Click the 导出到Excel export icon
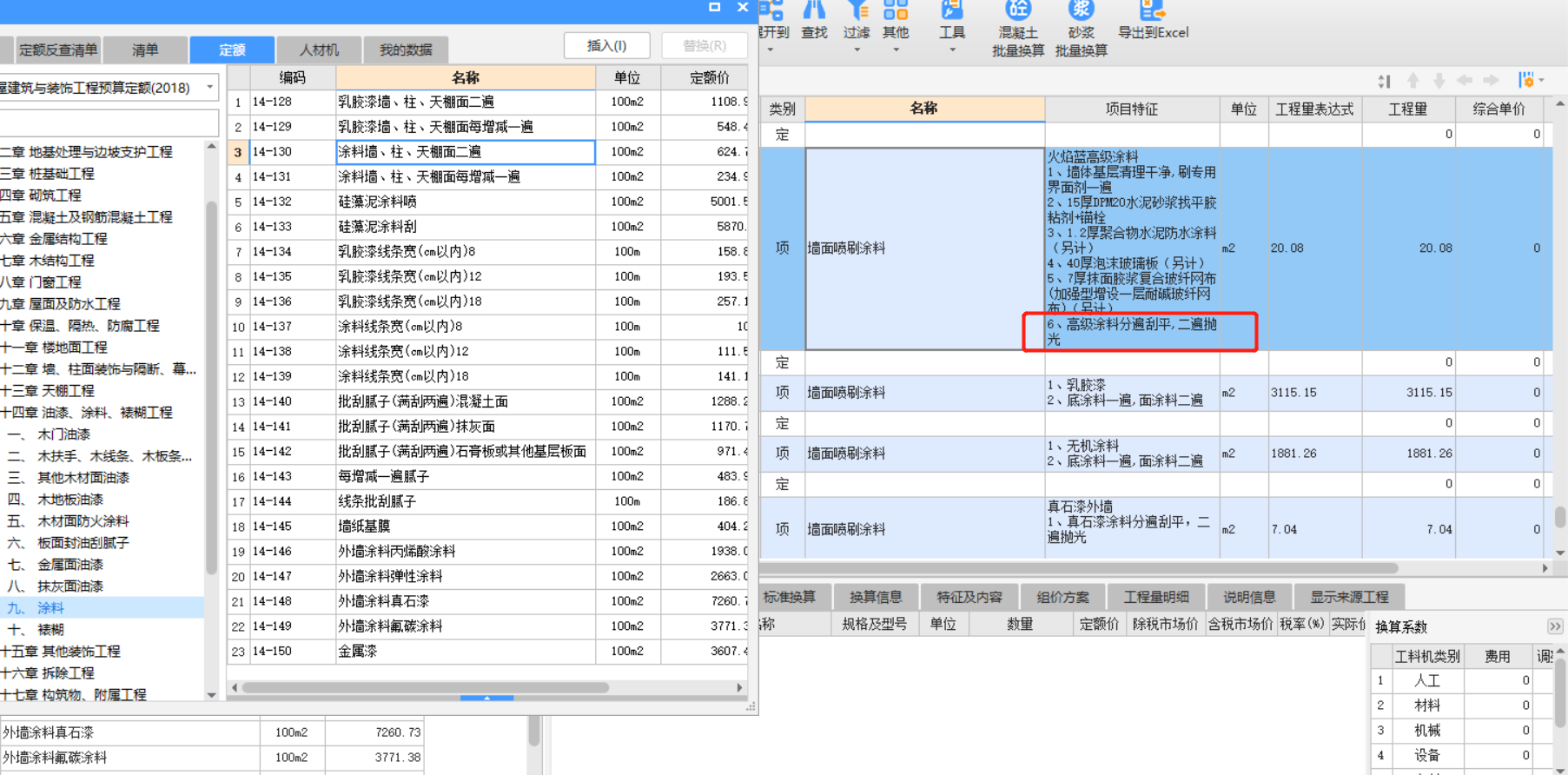Screen dimensions: 1568x775 coord(1153,10)
